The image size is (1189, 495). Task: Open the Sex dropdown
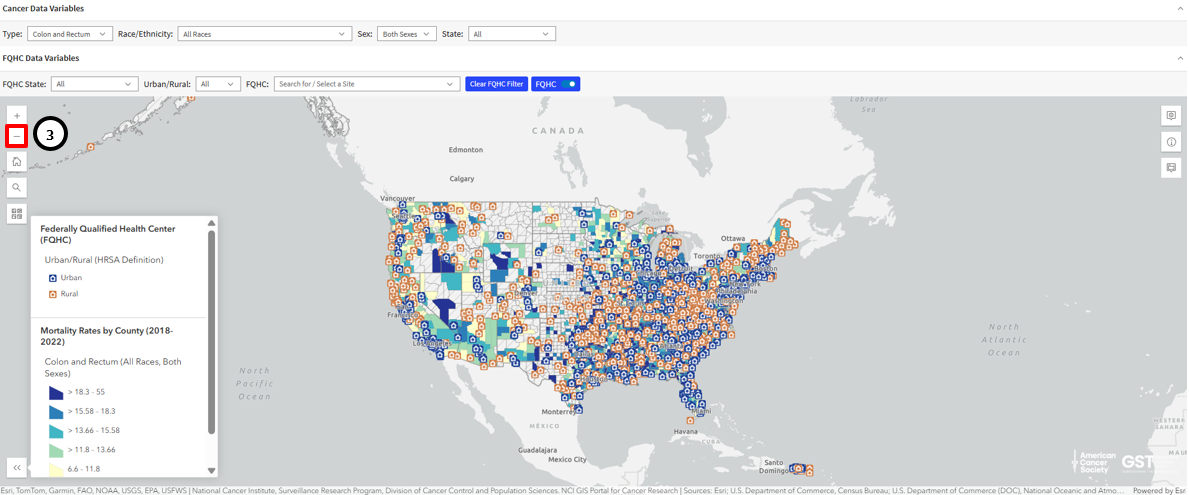pos(406,34)
